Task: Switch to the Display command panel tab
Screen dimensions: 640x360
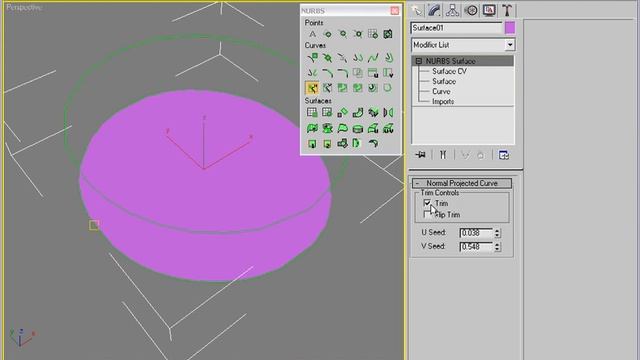Action: pos(489,10)
